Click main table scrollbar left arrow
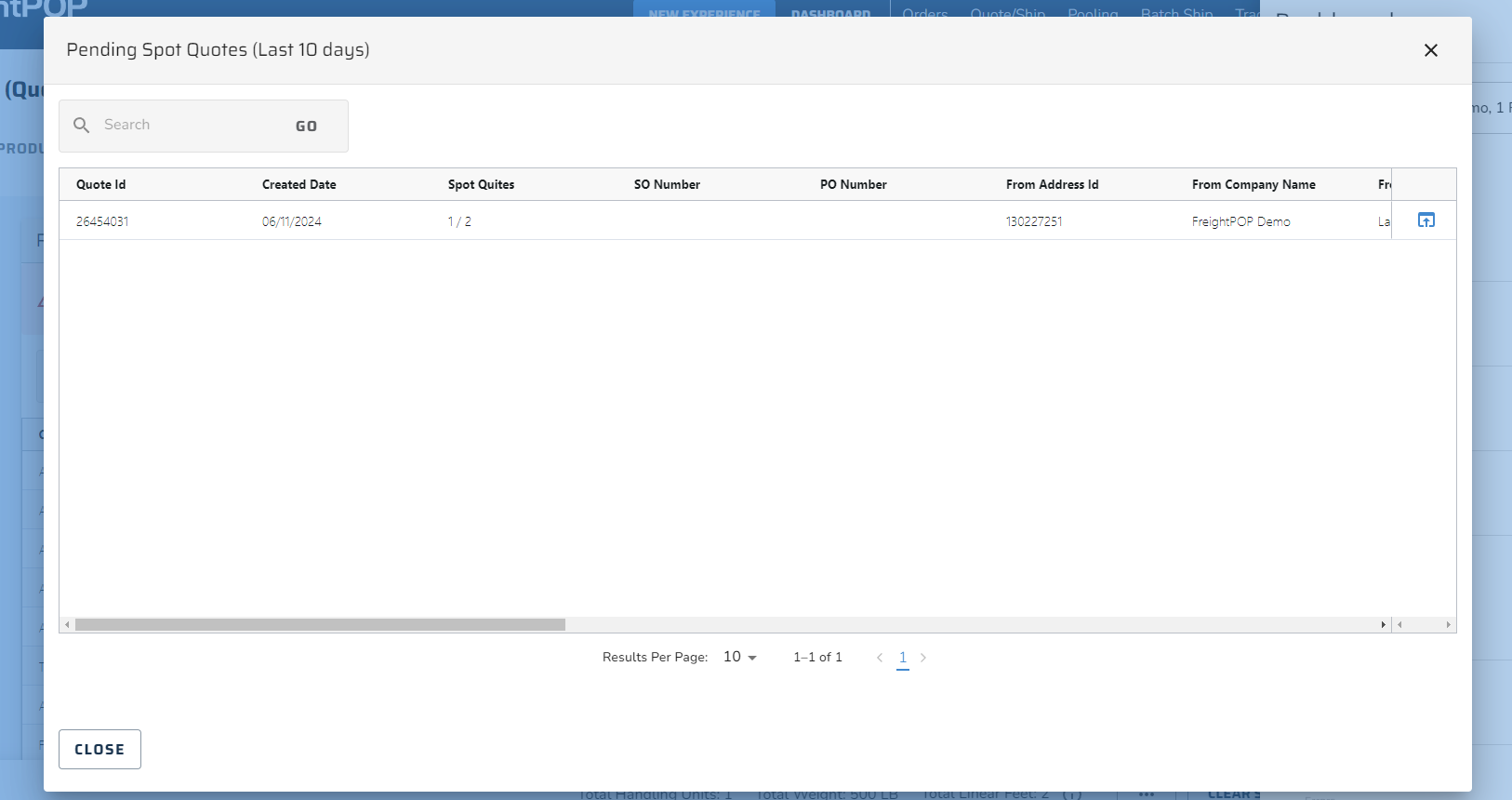The image size is (1512, 800). pyautogui.click(x=67, y=624)
